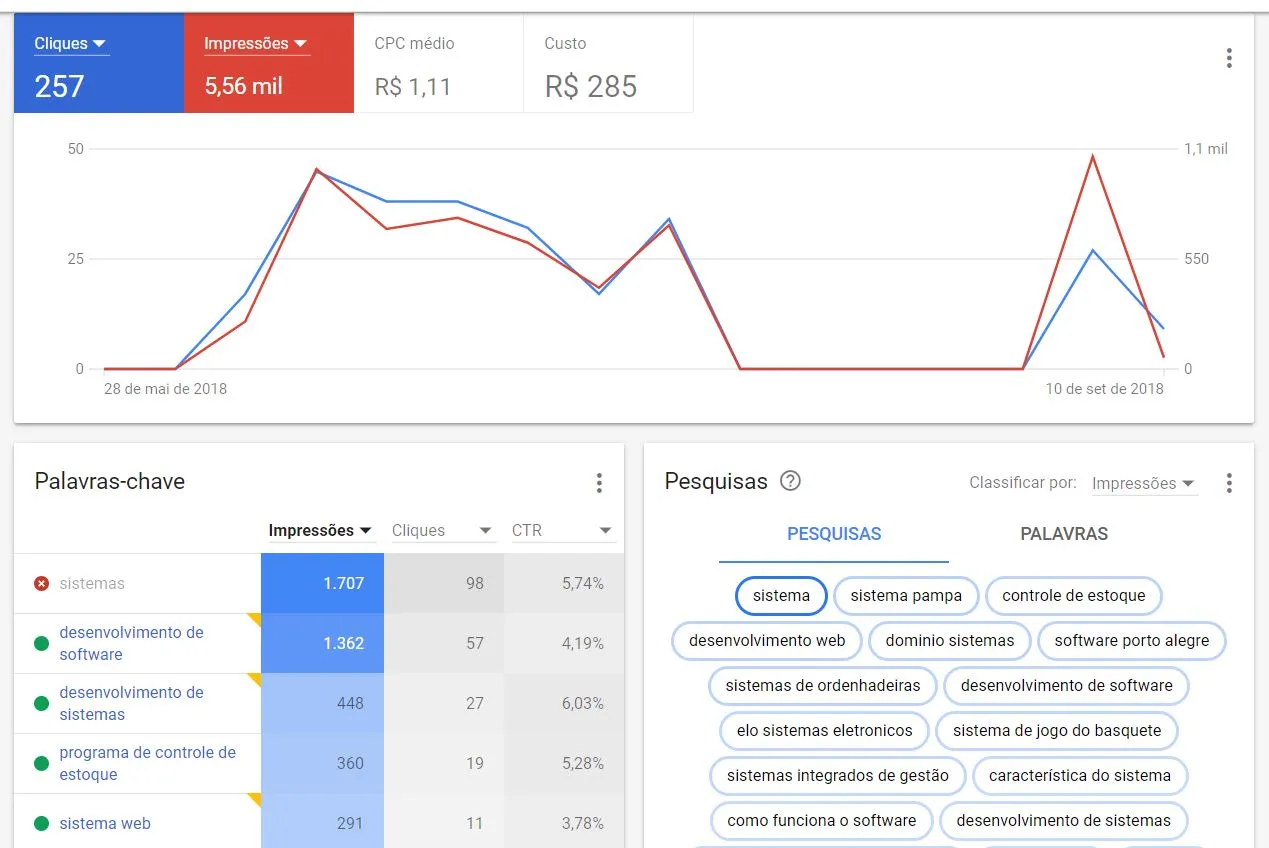Select the elo sistemas eletronicos chip
Screen dimensions: 1269x848
(x=824, y=731)
